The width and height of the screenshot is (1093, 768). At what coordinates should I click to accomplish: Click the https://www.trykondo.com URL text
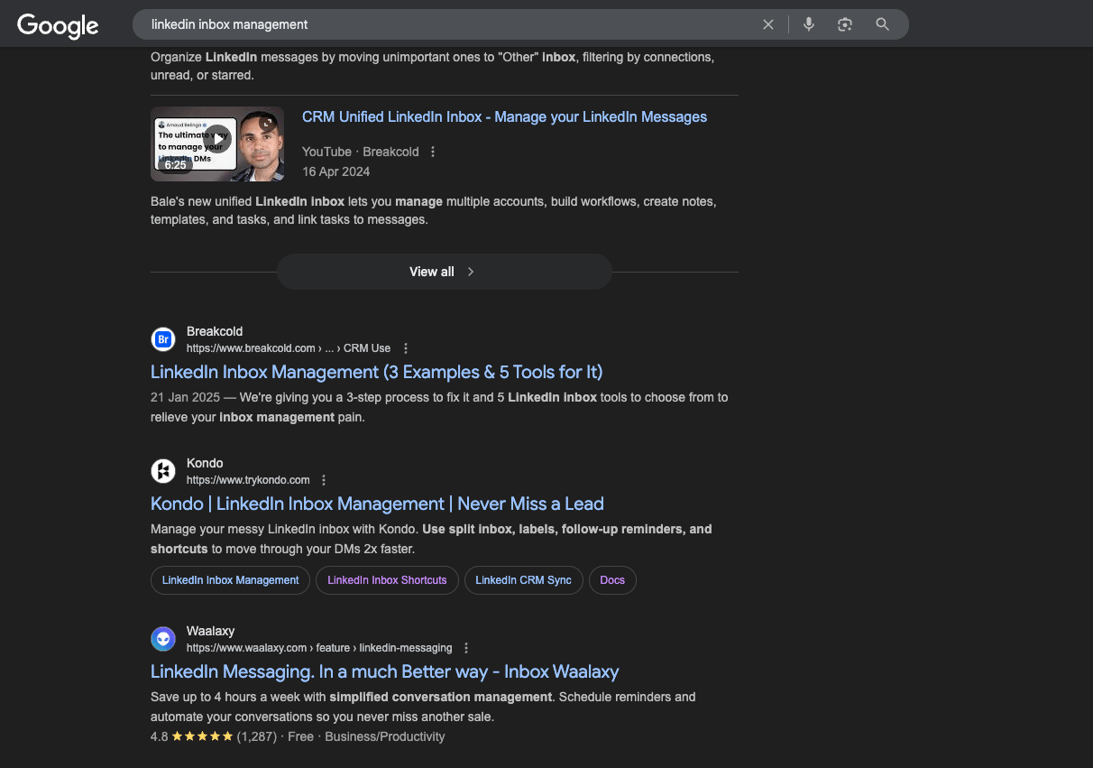pyautogui.click(x=248, y=480)
